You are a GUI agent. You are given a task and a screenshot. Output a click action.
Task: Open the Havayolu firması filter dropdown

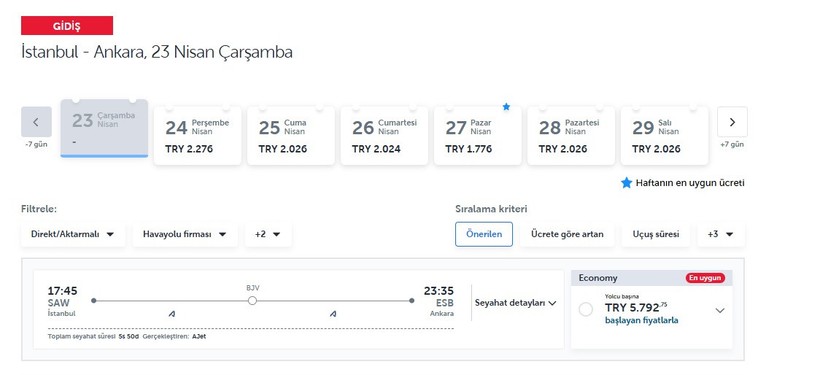(x=185, y=234)
